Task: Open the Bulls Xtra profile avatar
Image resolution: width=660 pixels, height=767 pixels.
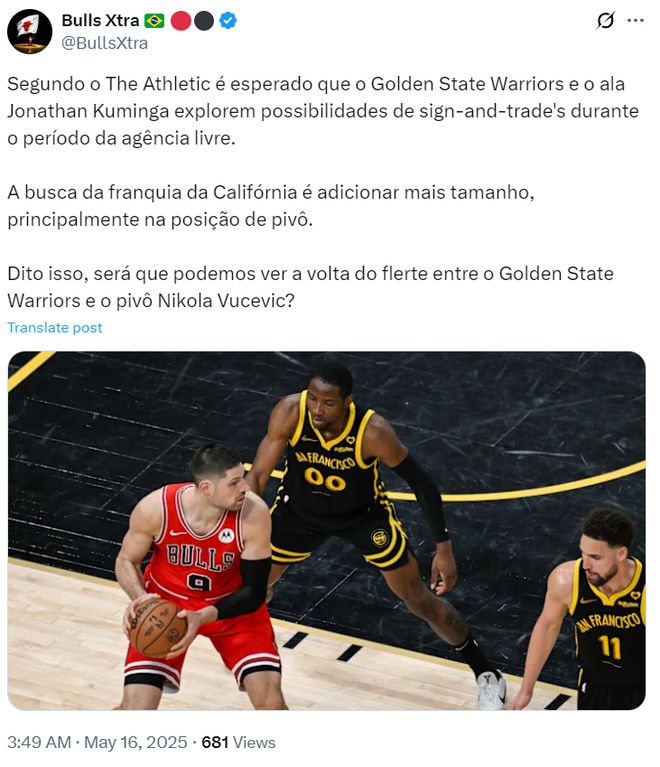Action: point(29,32)
